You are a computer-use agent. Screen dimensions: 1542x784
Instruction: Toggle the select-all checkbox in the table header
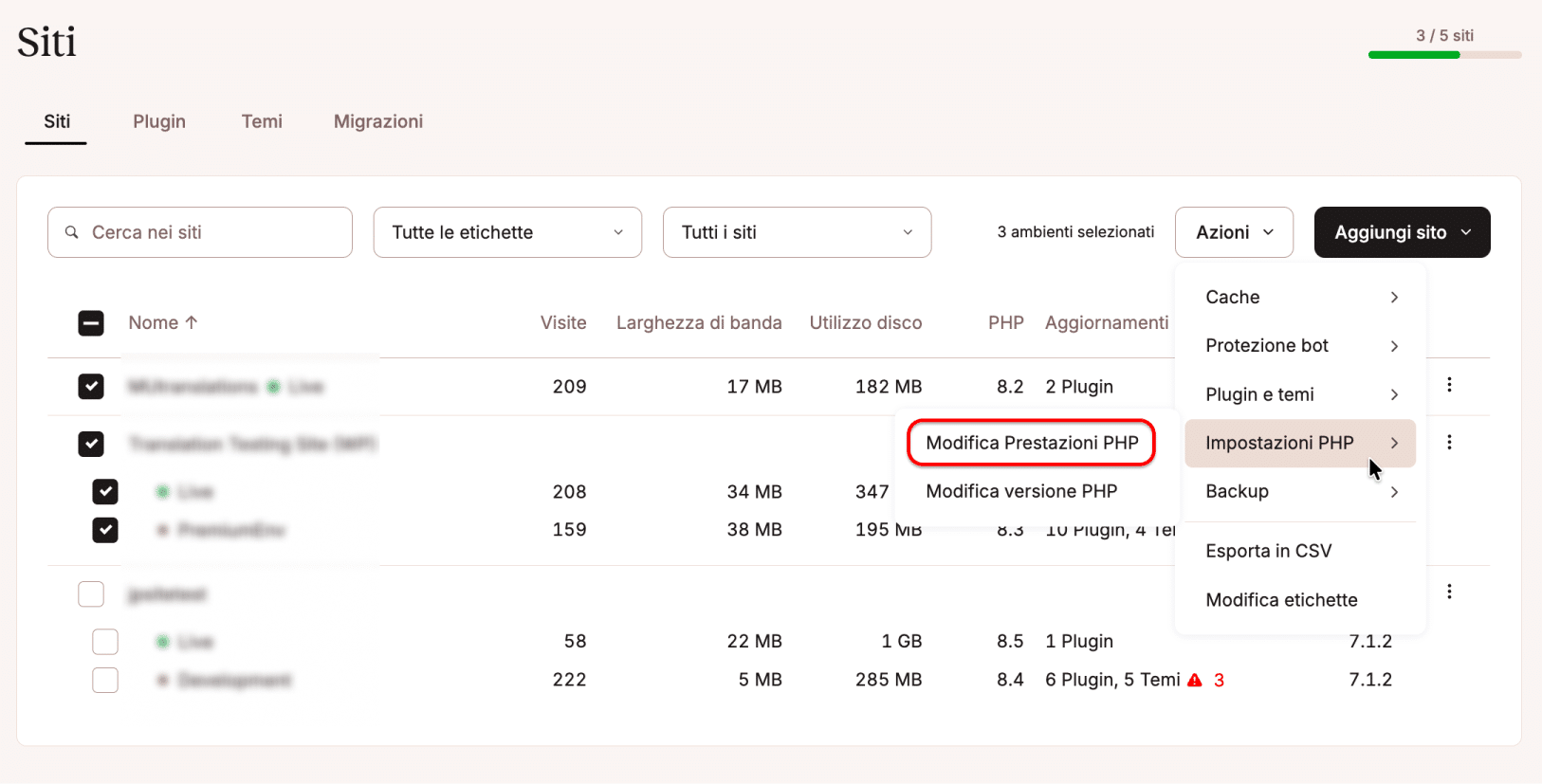(91, 323)
